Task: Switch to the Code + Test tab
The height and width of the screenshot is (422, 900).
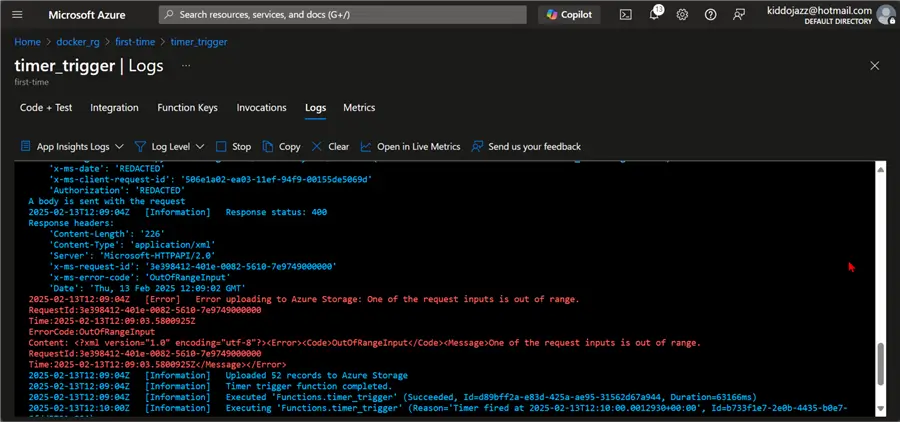Action: pyautogui.click(x=46, y=107)
